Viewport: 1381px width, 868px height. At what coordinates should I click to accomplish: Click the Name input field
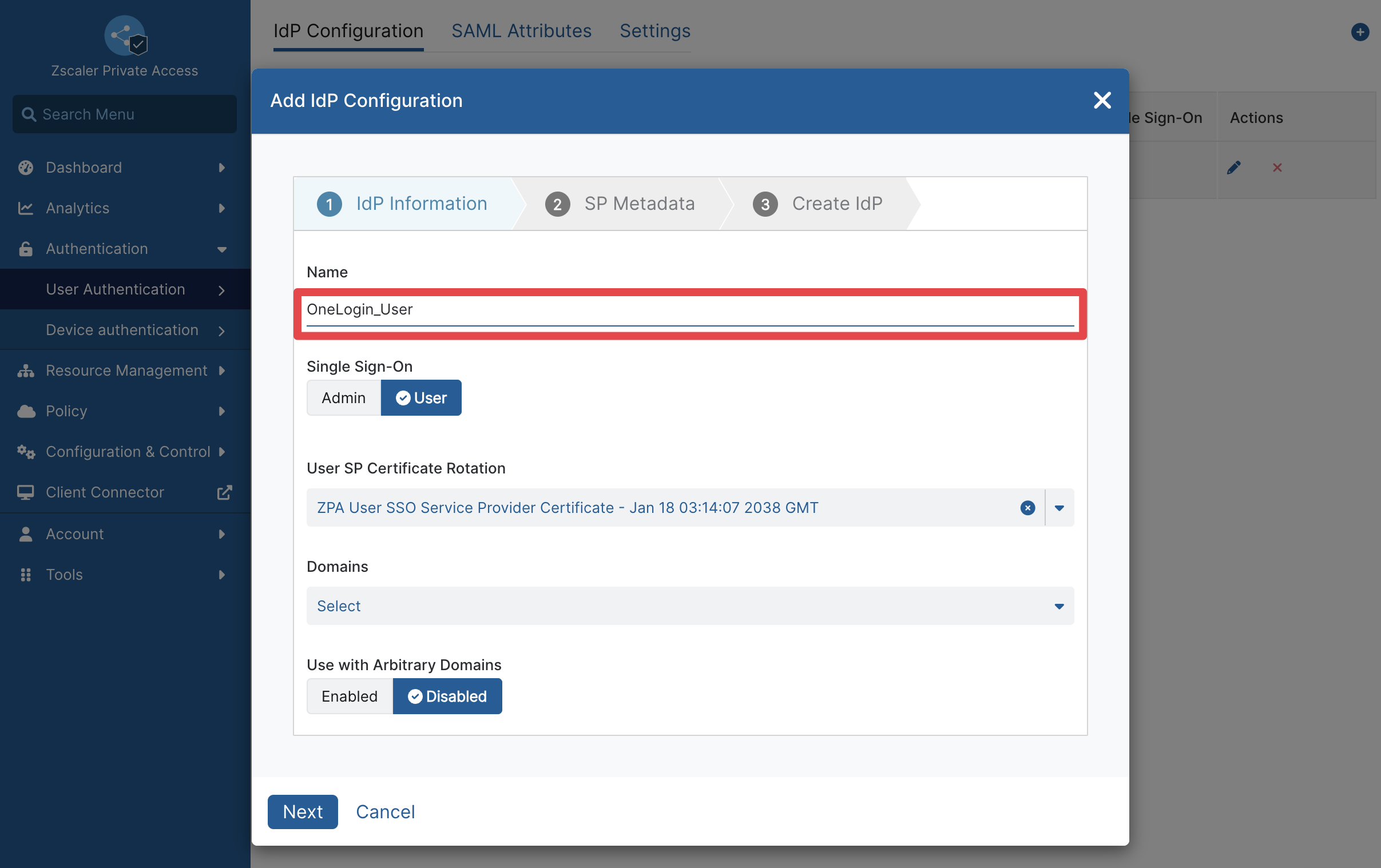690,310
